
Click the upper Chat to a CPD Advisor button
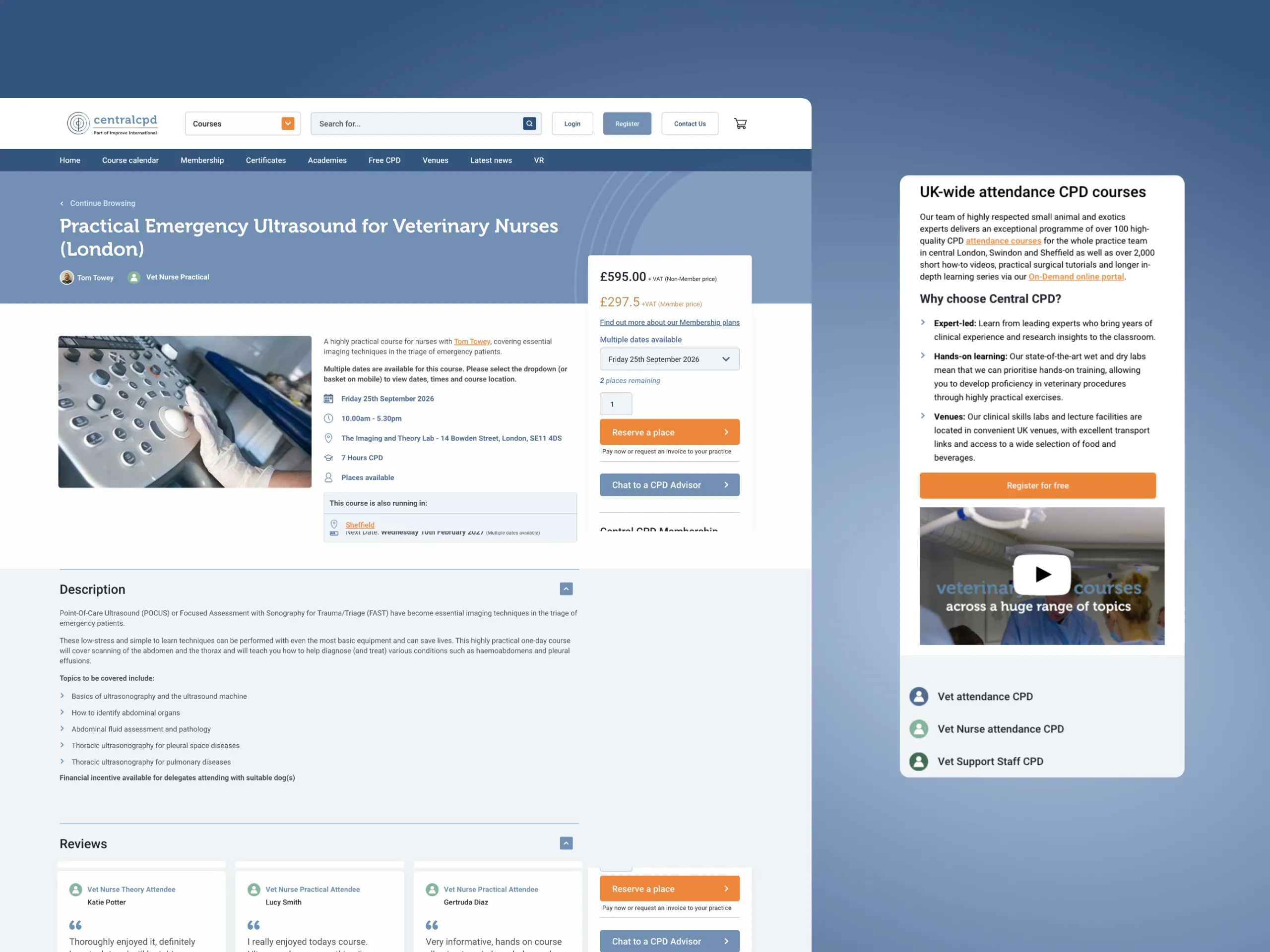[x=669, y=485]
